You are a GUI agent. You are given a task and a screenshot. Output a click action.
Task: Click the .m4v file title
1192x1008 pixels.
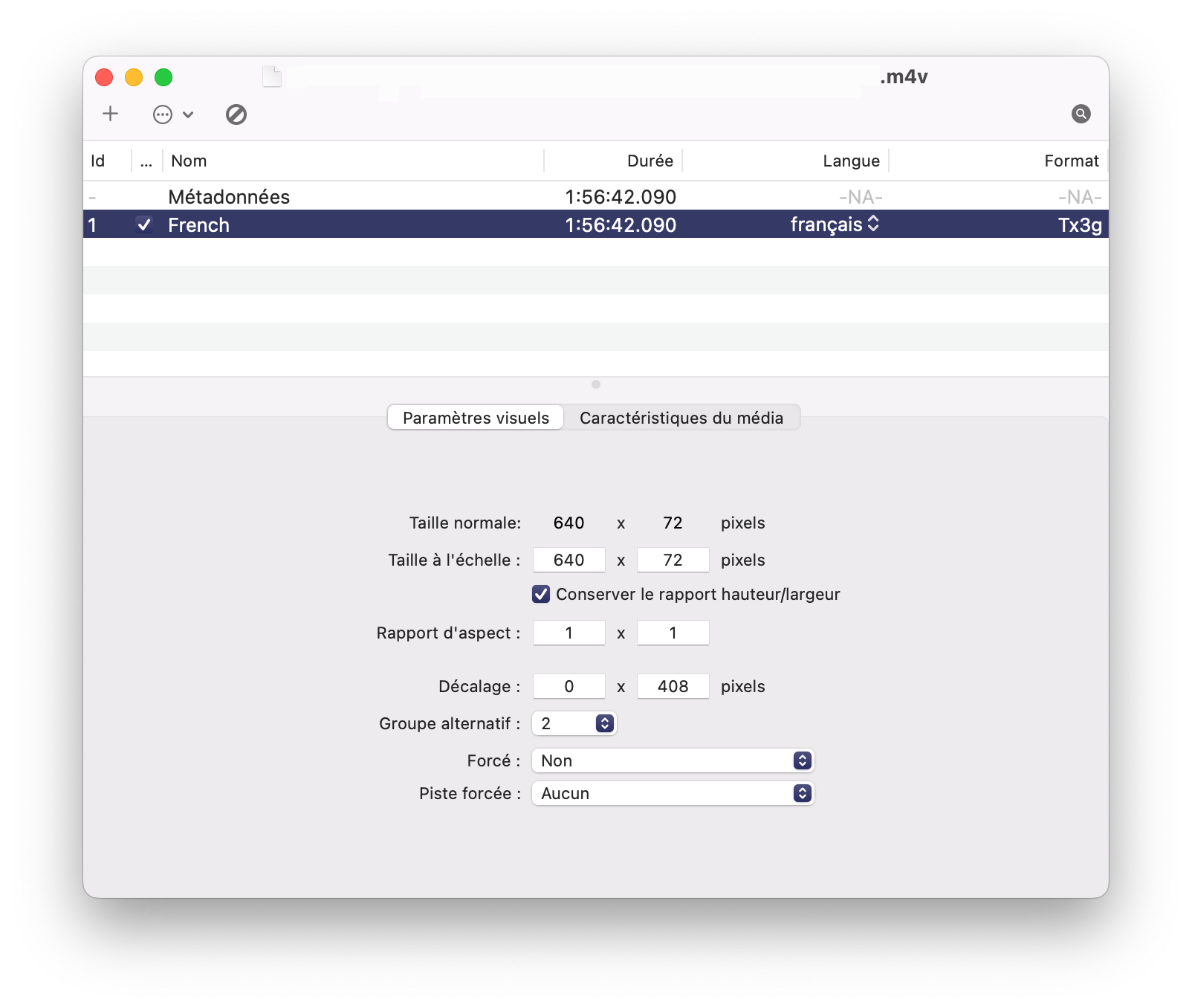coord(904,77)
